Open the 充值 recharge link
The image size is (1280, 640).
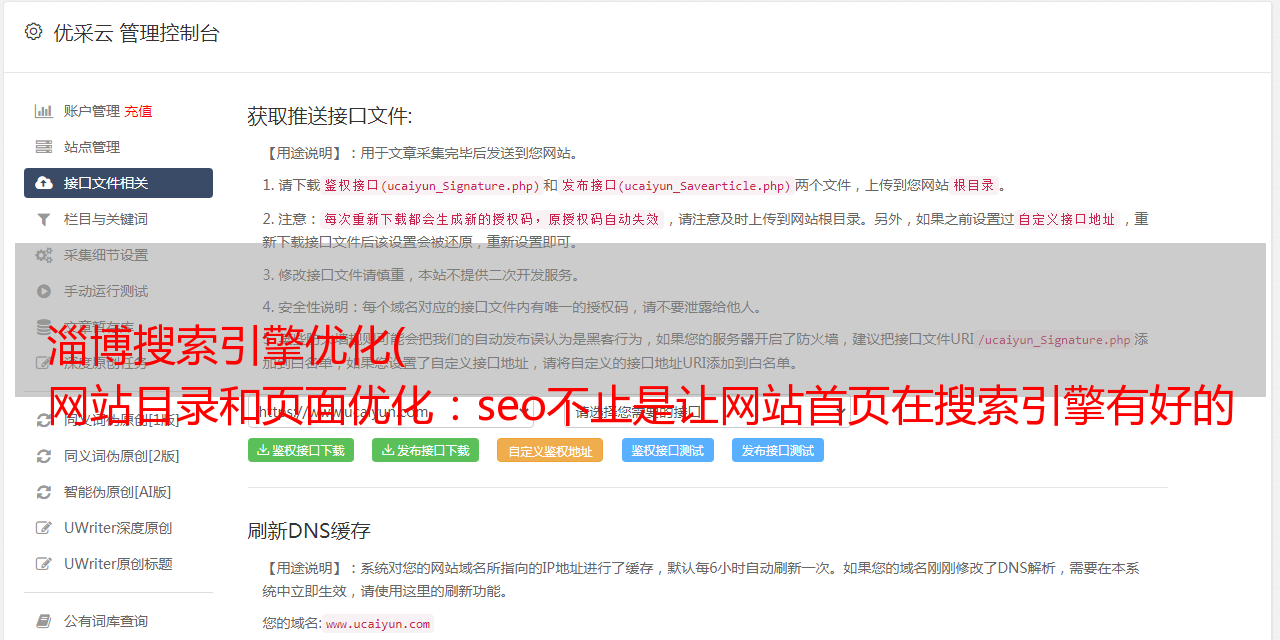(138, 111)
